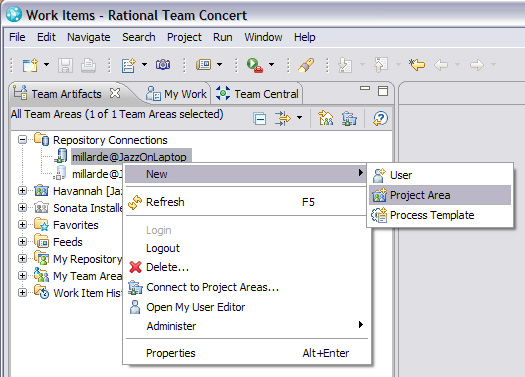Choose Delete... from the context menu
The width and height of the screenshot is (525, 377).
tap(247, 267)
